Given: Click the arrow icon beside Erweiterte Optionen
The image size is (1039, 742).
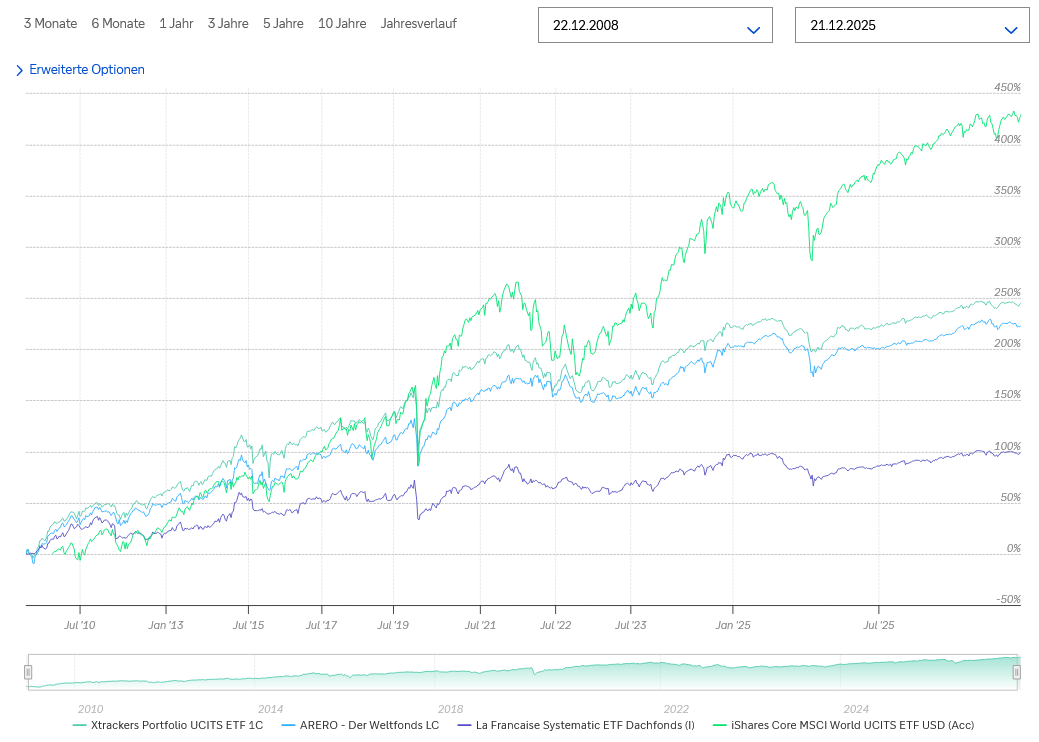Looking at the screenshot, I should [20, 70].
